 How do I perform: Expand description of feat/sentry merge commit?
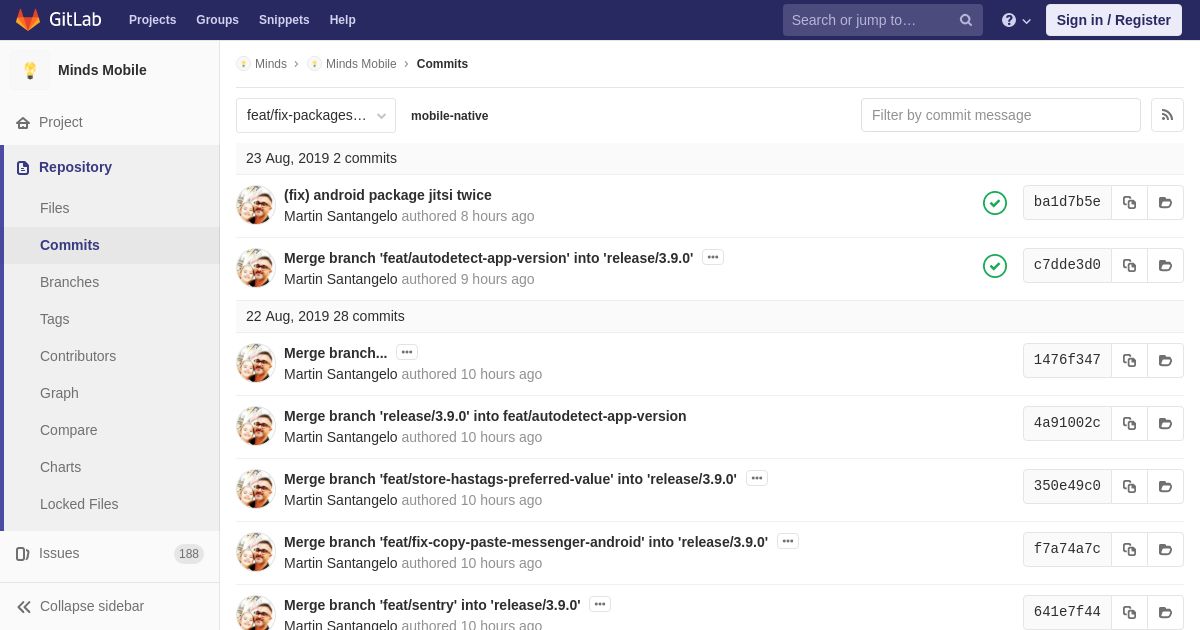[600, 604]
